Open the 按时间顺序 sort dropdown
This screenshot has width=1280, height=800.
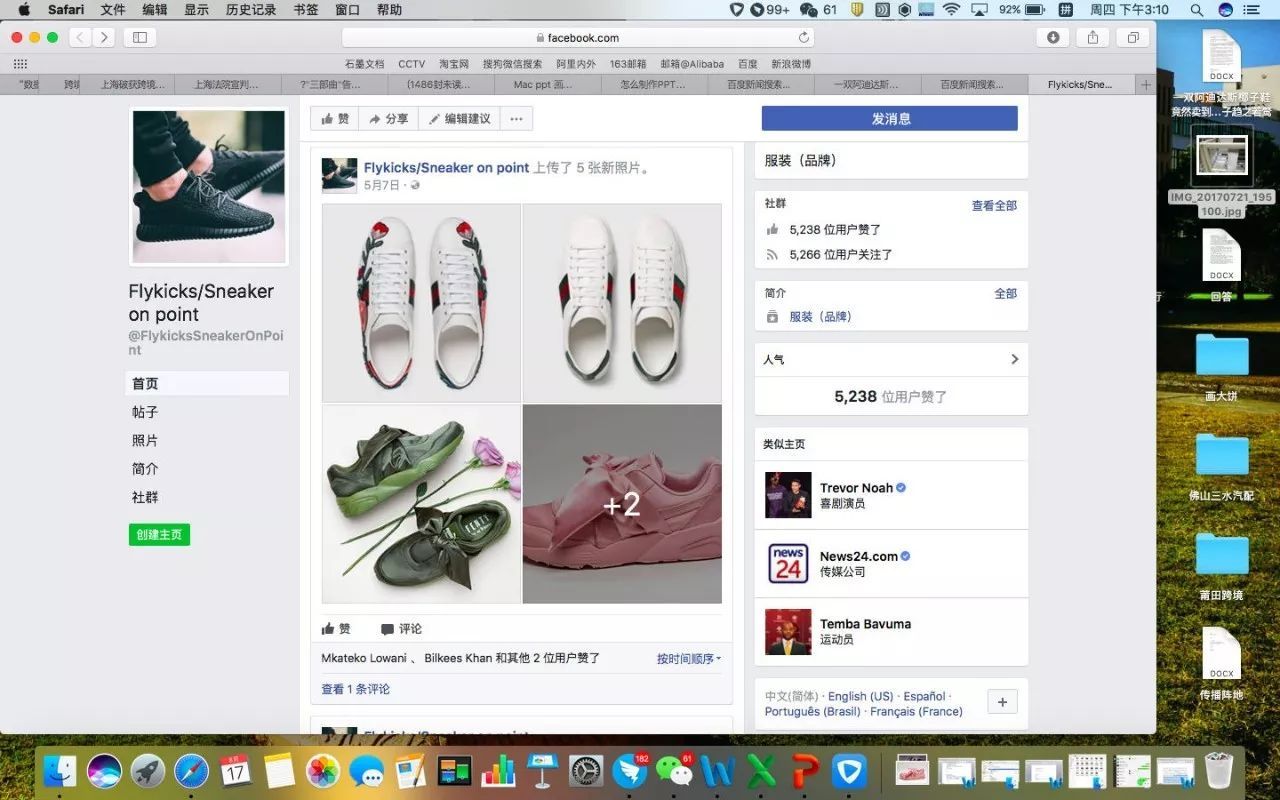coord(688,659)
